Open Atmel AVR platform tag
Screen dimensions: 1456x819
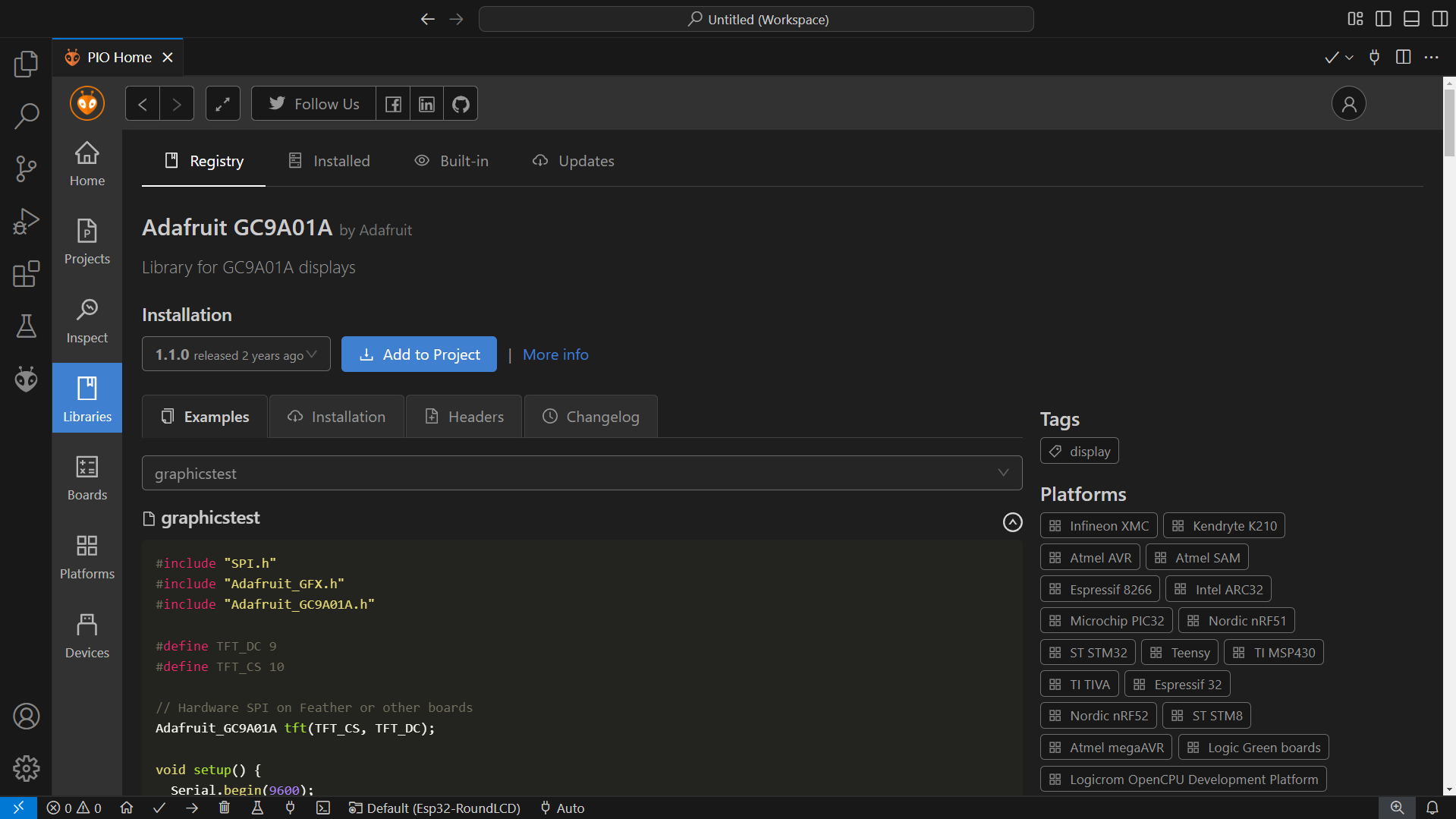click(x=1090, y=558)
